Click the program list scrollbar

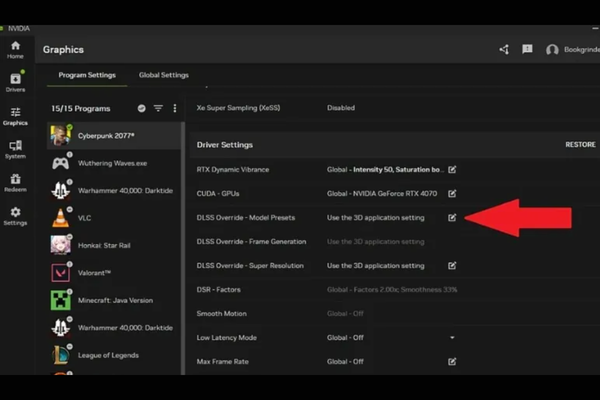pos(183,248)
